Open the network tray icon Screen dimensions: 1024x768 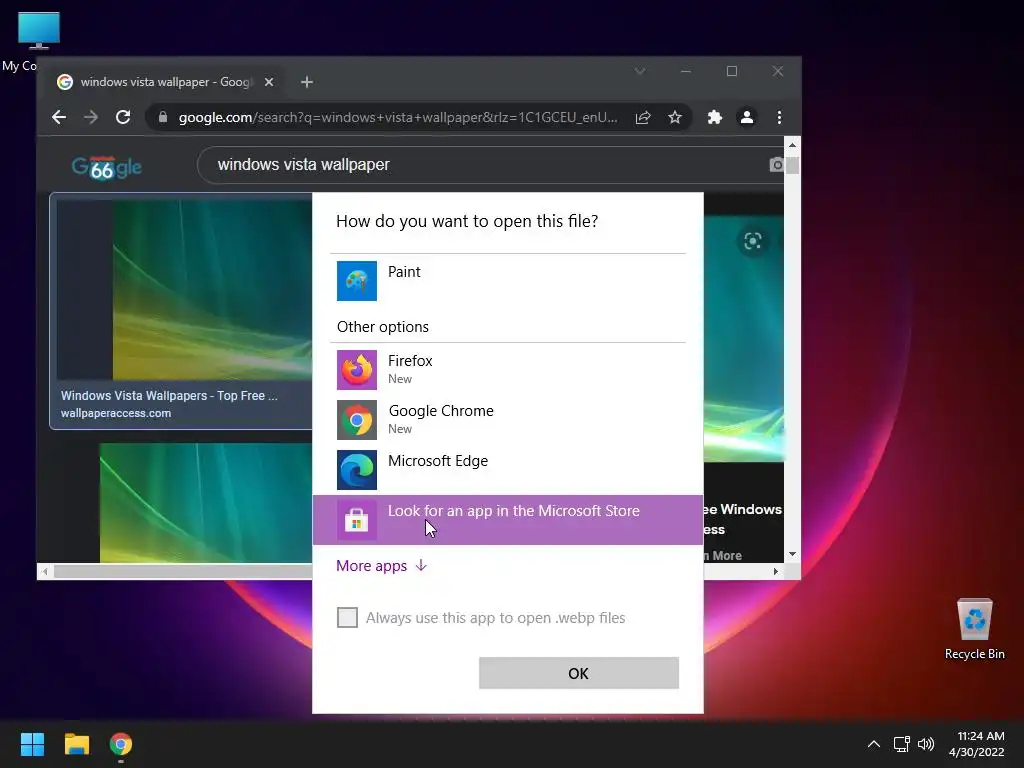click(x=902, y=744)
